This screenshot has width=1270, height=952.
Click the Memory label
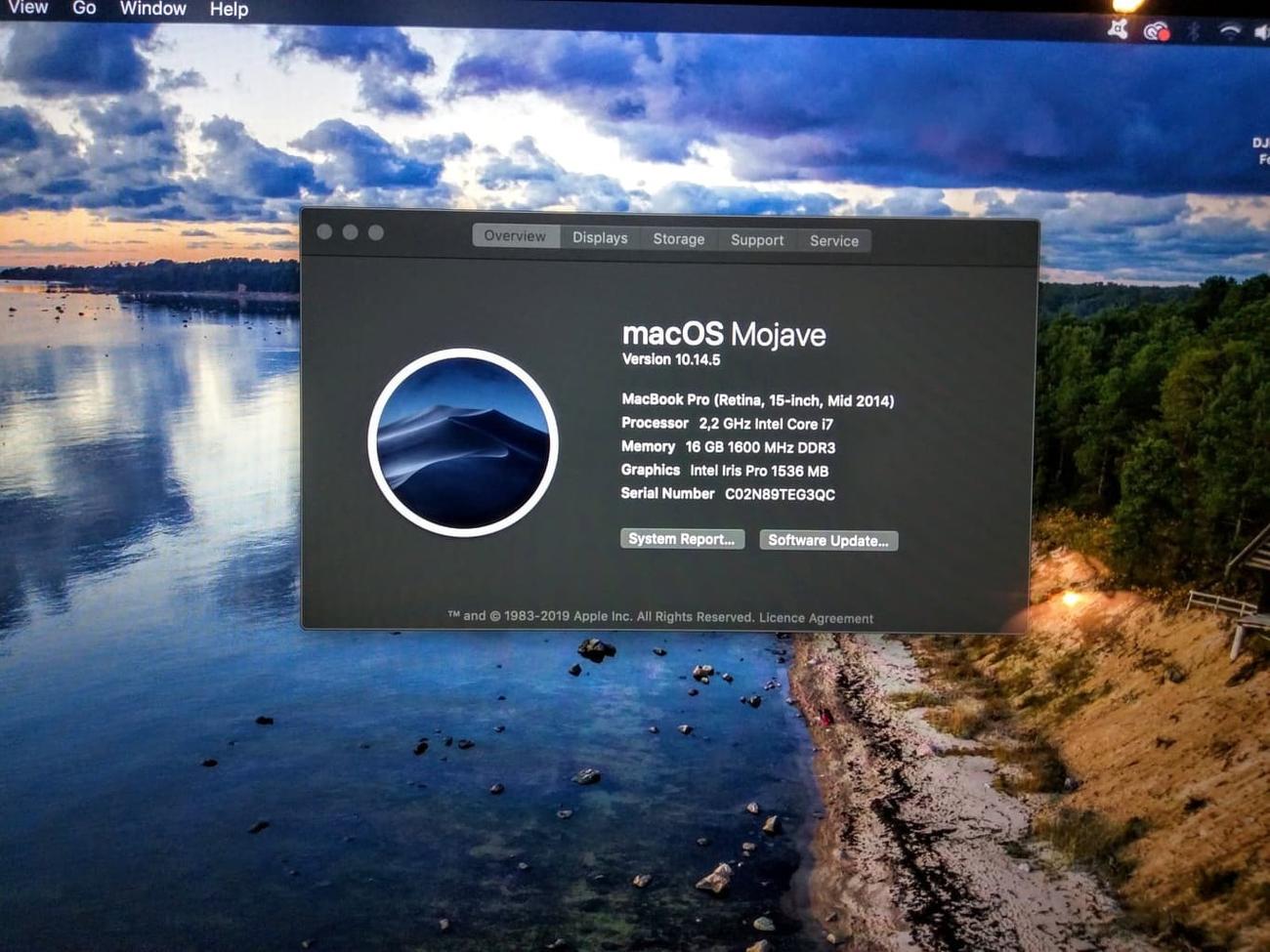point(648,446)
